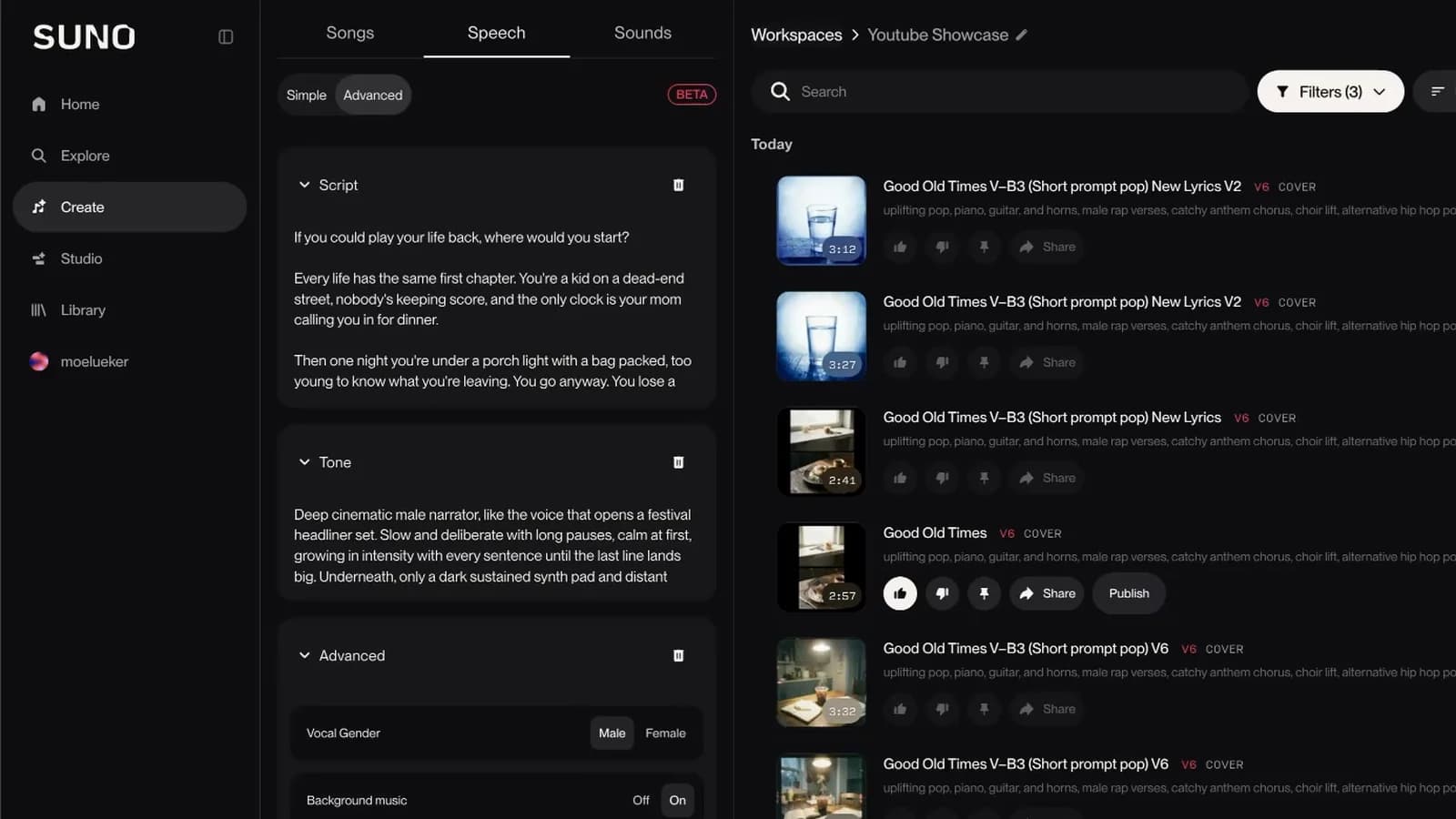
Task: Go to Workspaces breadcrumb
Action: tap(796, 35)
